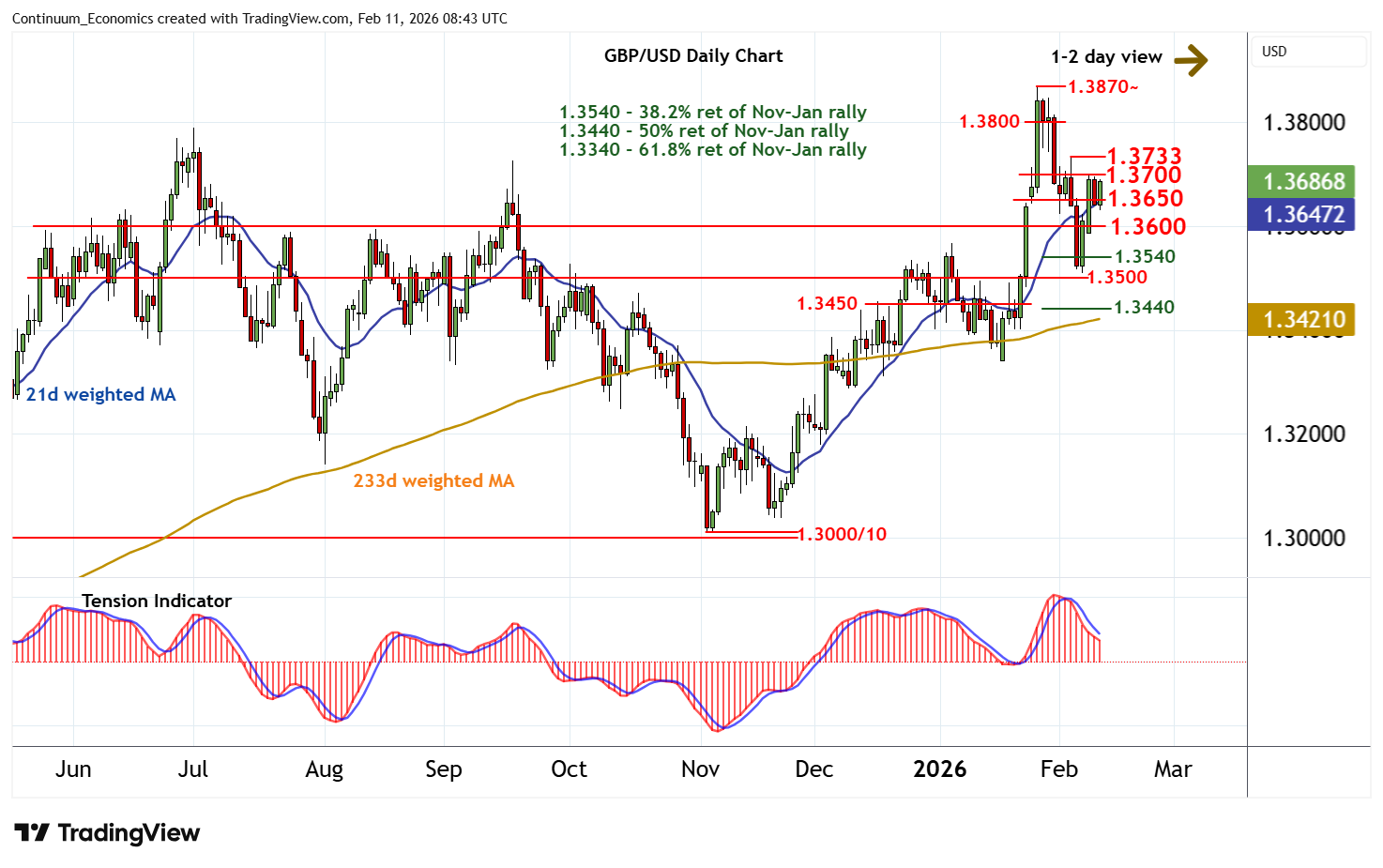The image size is (1383, 868).
Task: Click the gold 1.34210 price label
Action: (x=1303, y=320)
